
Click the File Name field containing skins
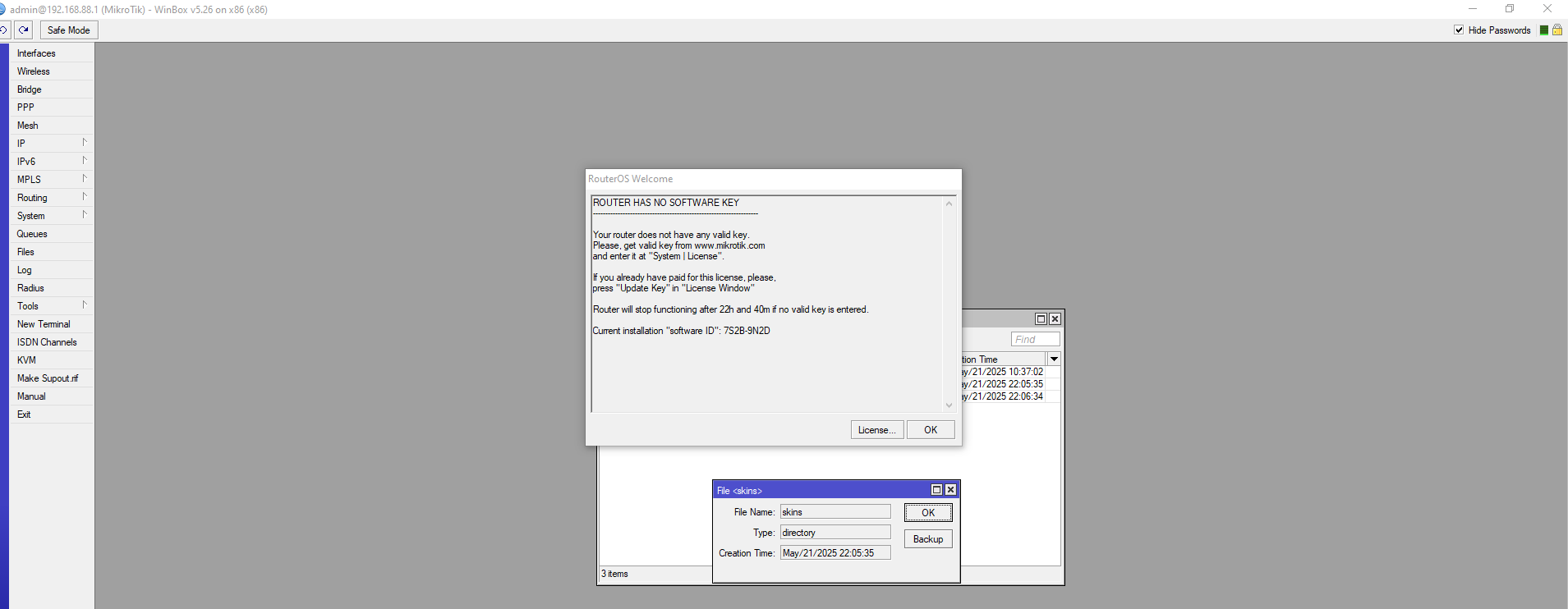tap(835, 512)
